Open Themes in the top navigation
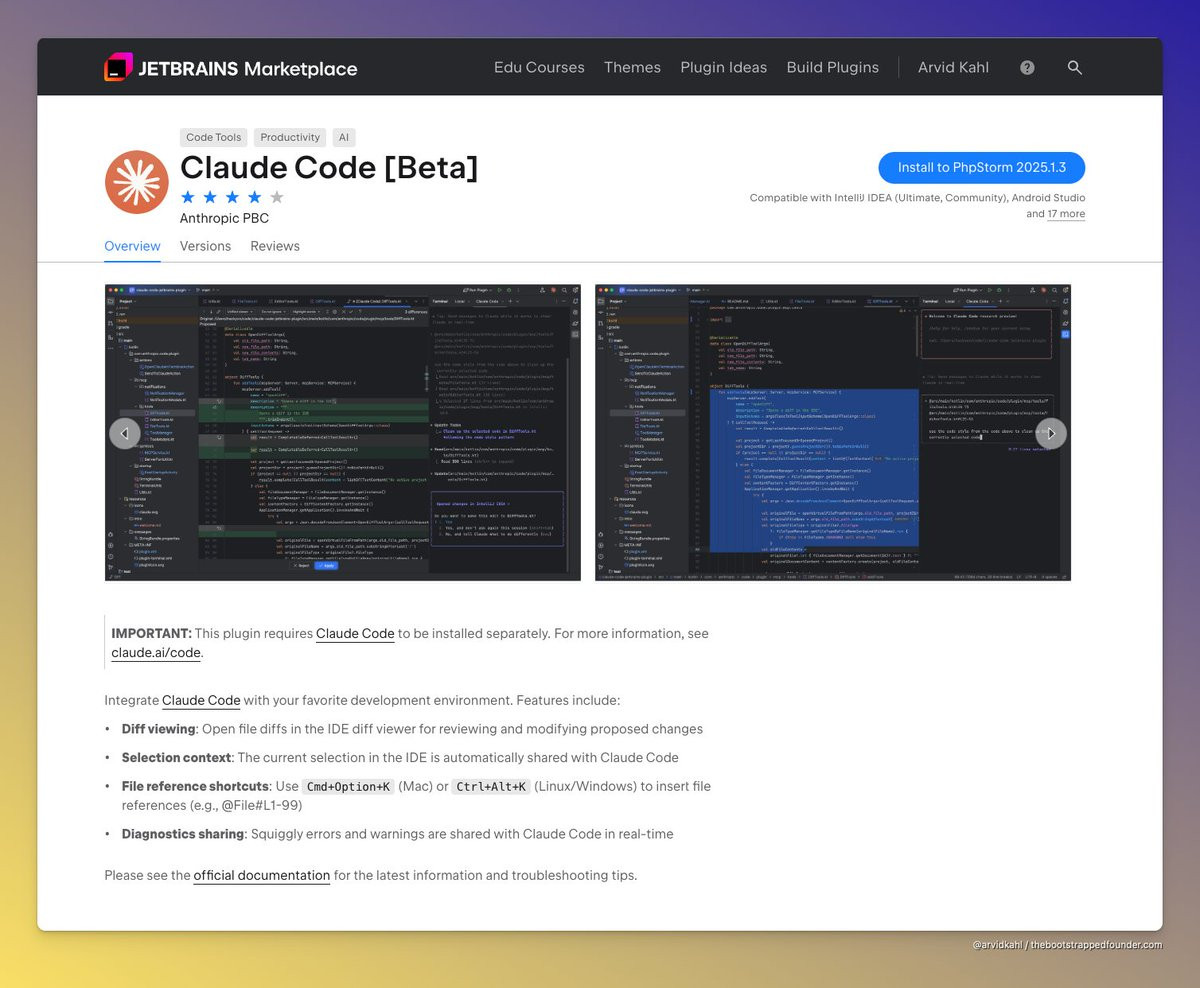Image resolution: width=1200 pixels, height=988 pixels. [632, 68]
